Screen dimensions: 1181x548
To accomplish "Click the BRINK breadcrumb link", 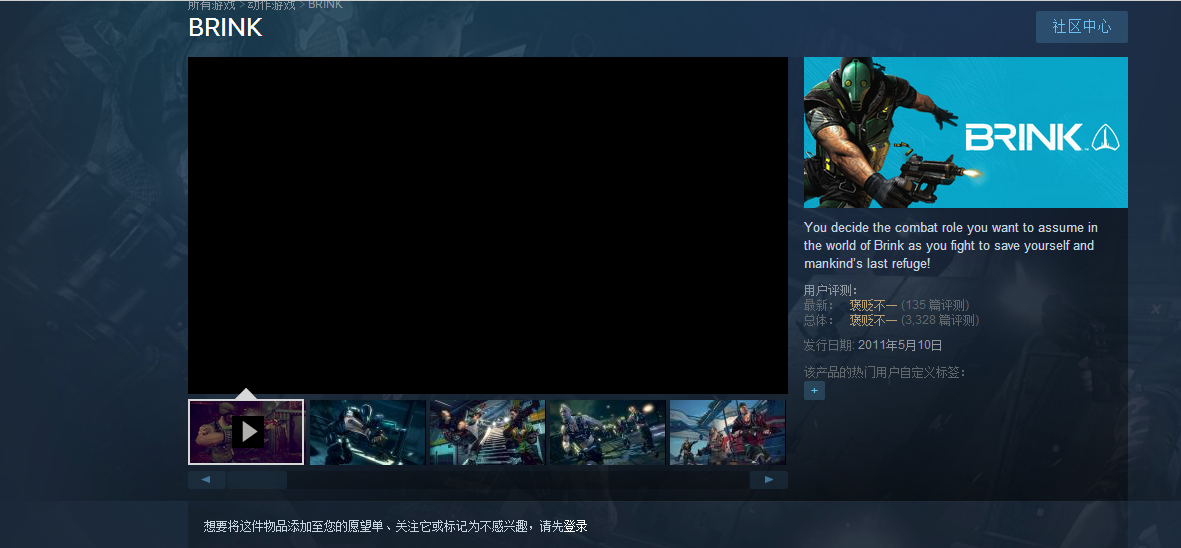I will click(x=325, y=5).
